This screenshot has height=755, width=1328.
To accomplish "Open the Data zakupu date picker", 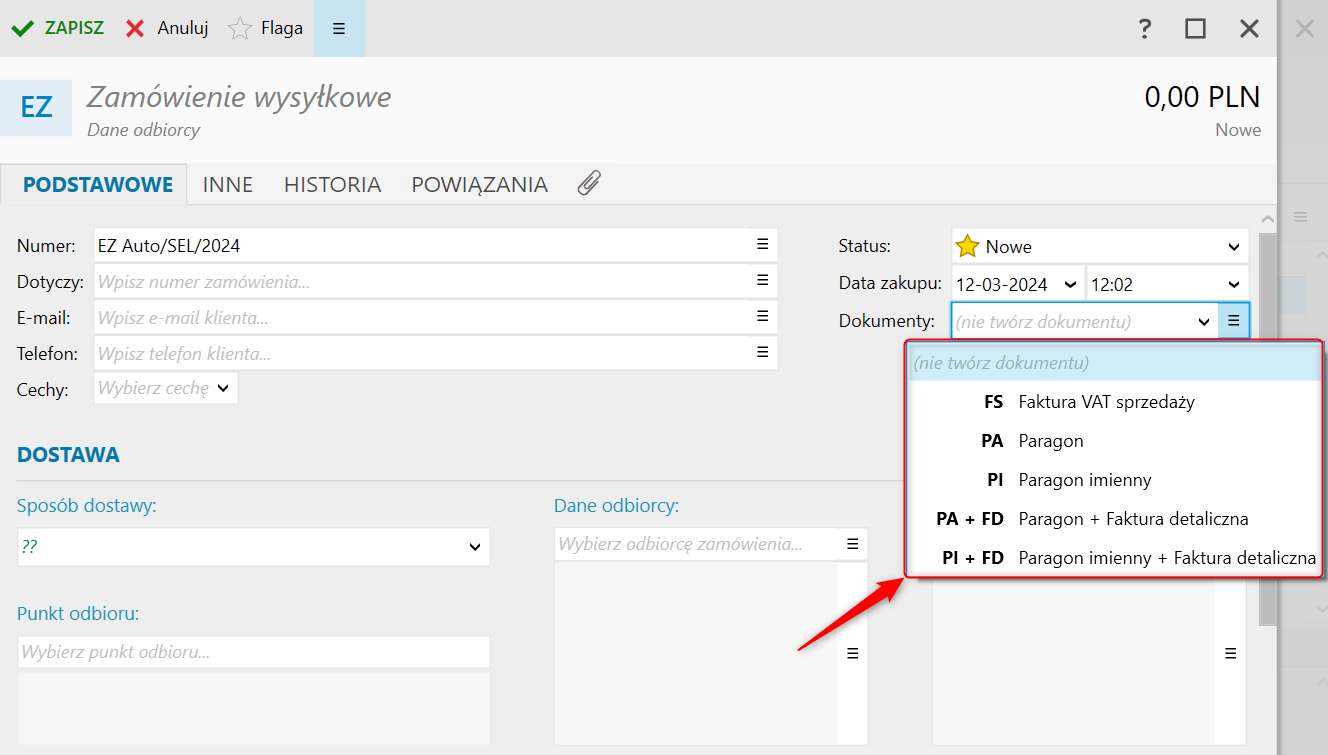I will pyautogui.click(x=1070, y=285).
